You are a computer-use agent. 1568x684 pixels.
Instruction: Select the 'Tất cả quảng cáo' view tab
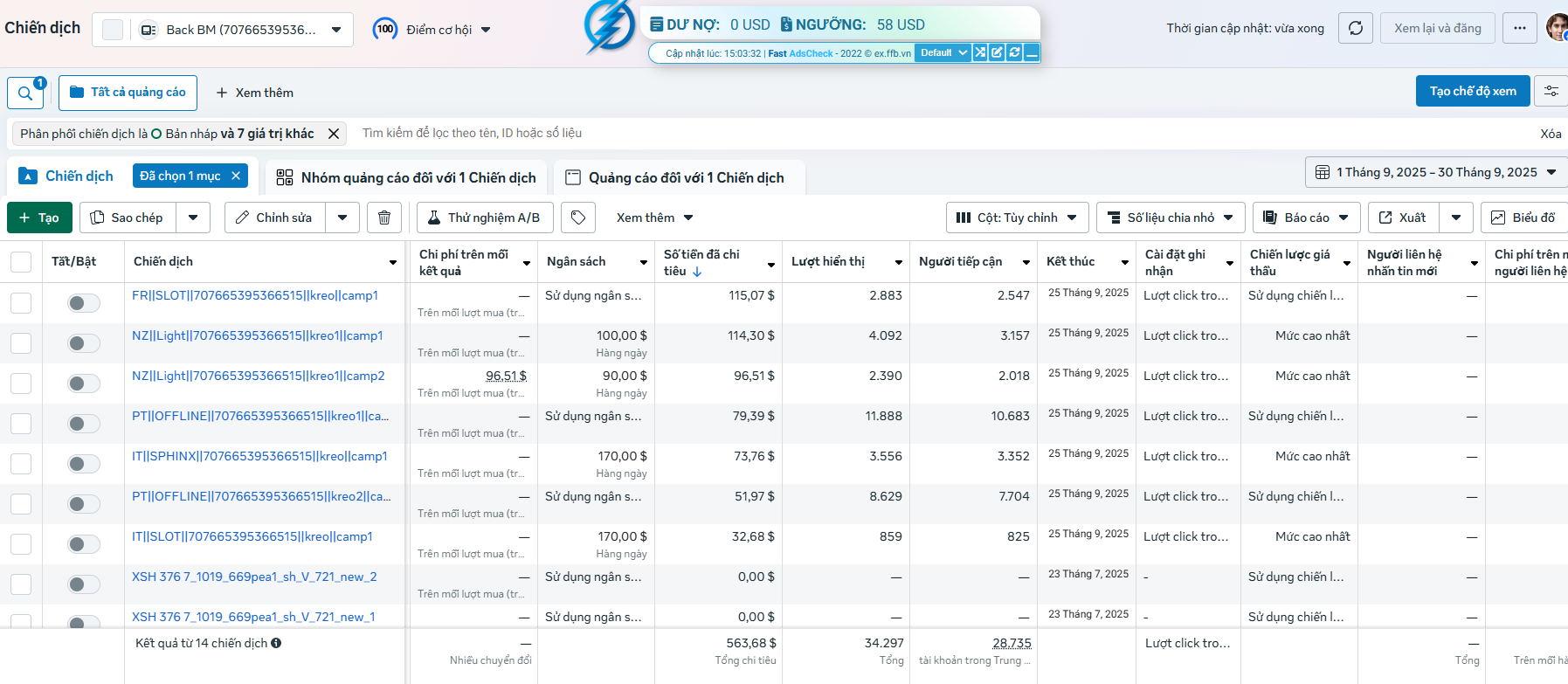click(x=128, y=93)
